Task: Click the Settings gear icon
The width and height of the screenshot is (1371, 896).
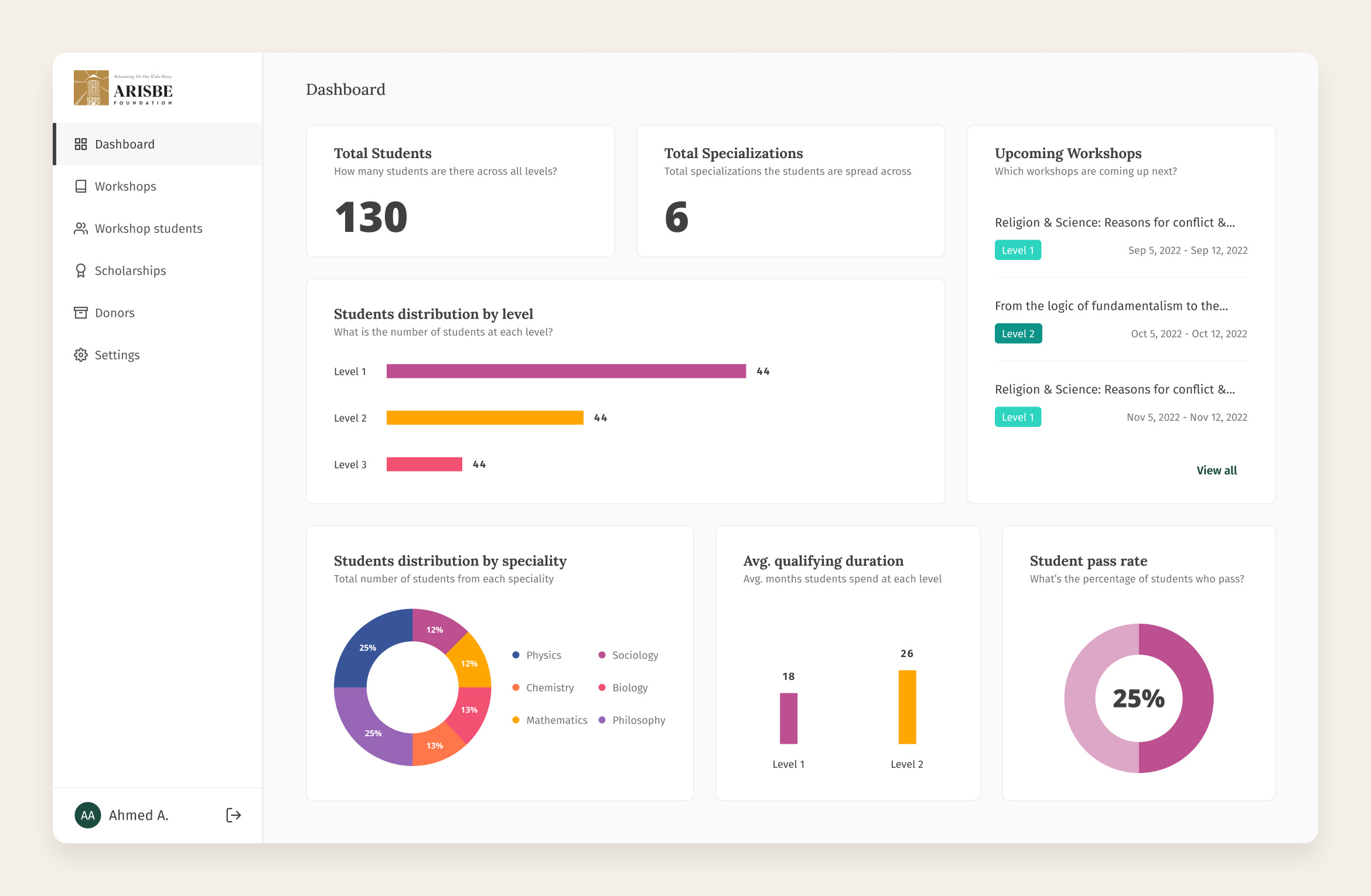Action: (81, 355)
